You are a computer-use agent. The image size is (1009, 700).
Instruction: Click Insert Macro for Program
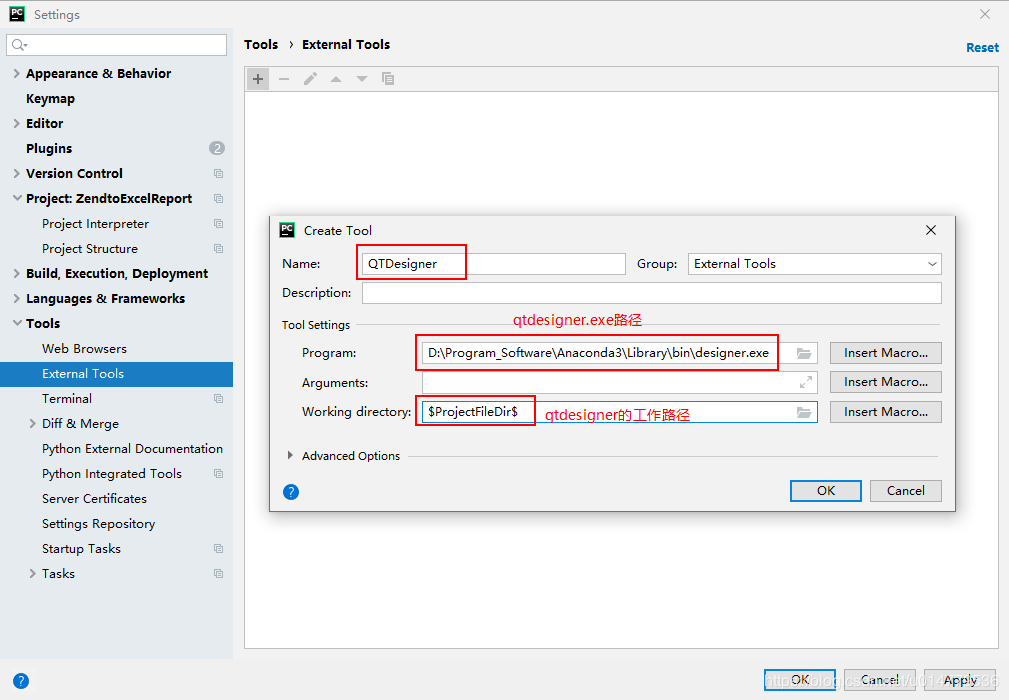click(x=885, y=353)
